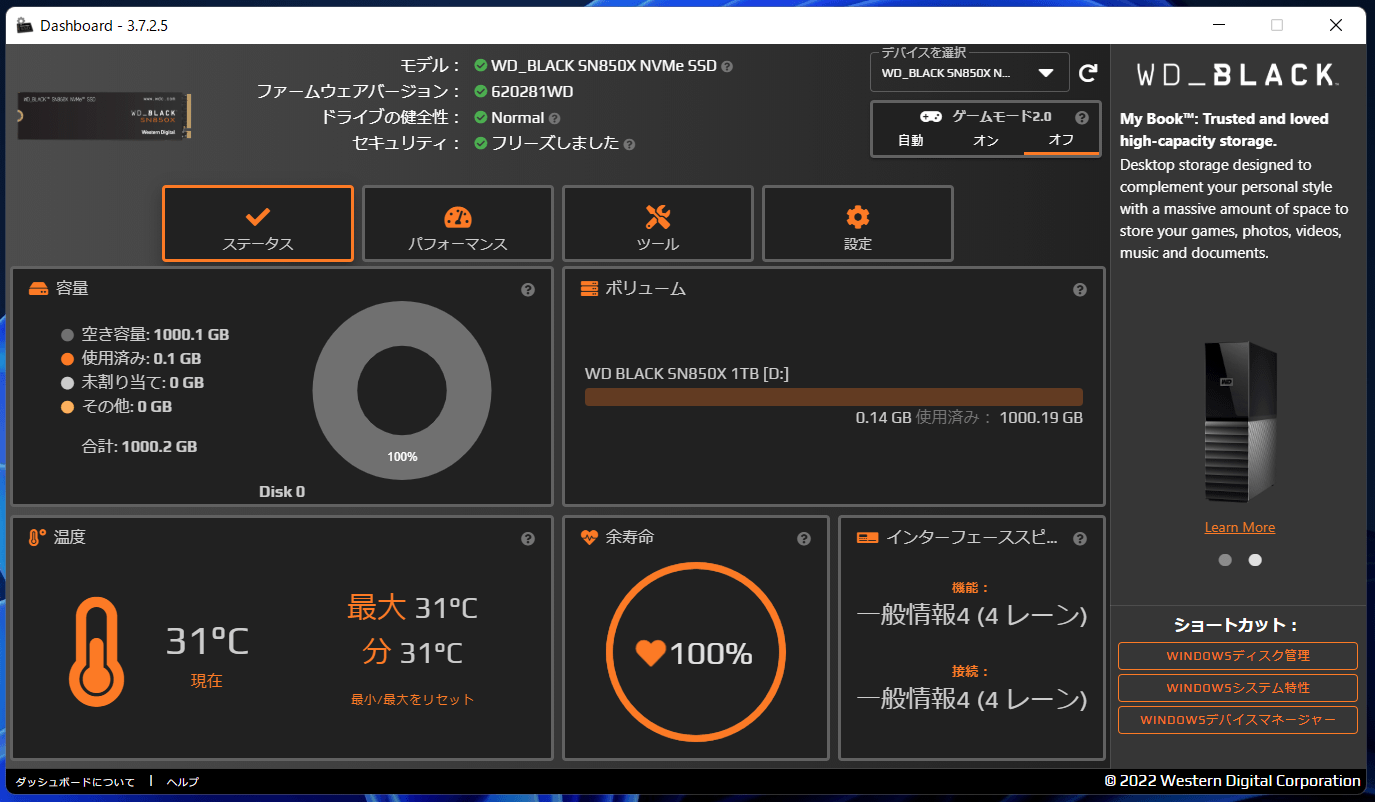Click the gamepad icon in ゲームモード2.0
The height and width of the screenshot is (802, 1375).
931,117
